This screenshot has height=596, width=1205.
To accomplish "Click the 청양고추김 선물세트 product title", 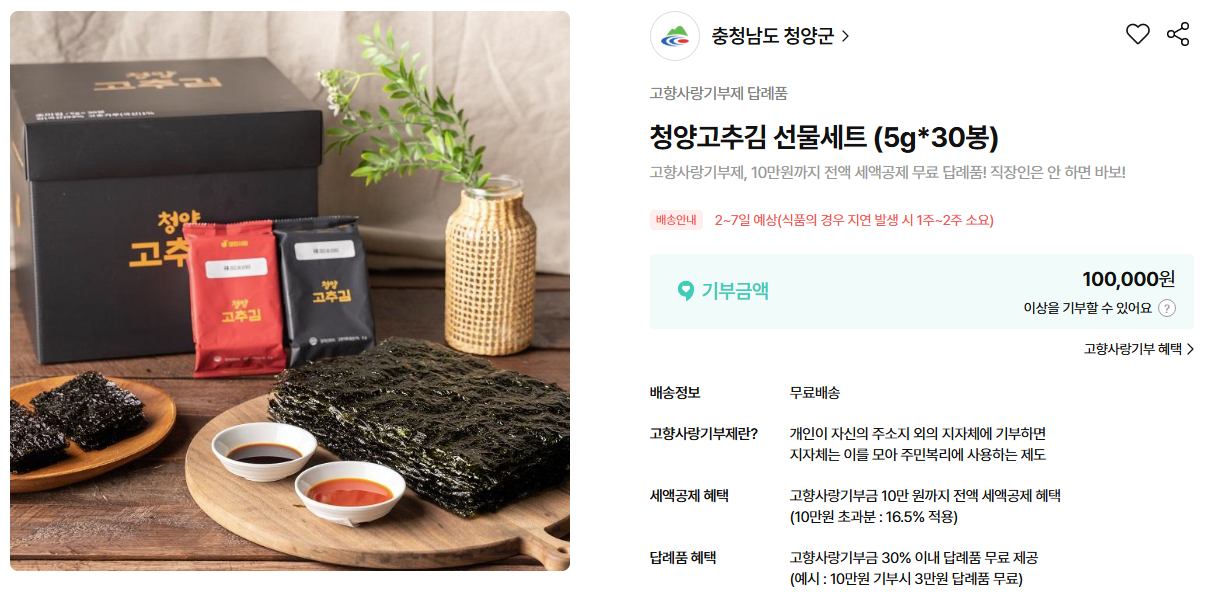I will coord(824,137).
